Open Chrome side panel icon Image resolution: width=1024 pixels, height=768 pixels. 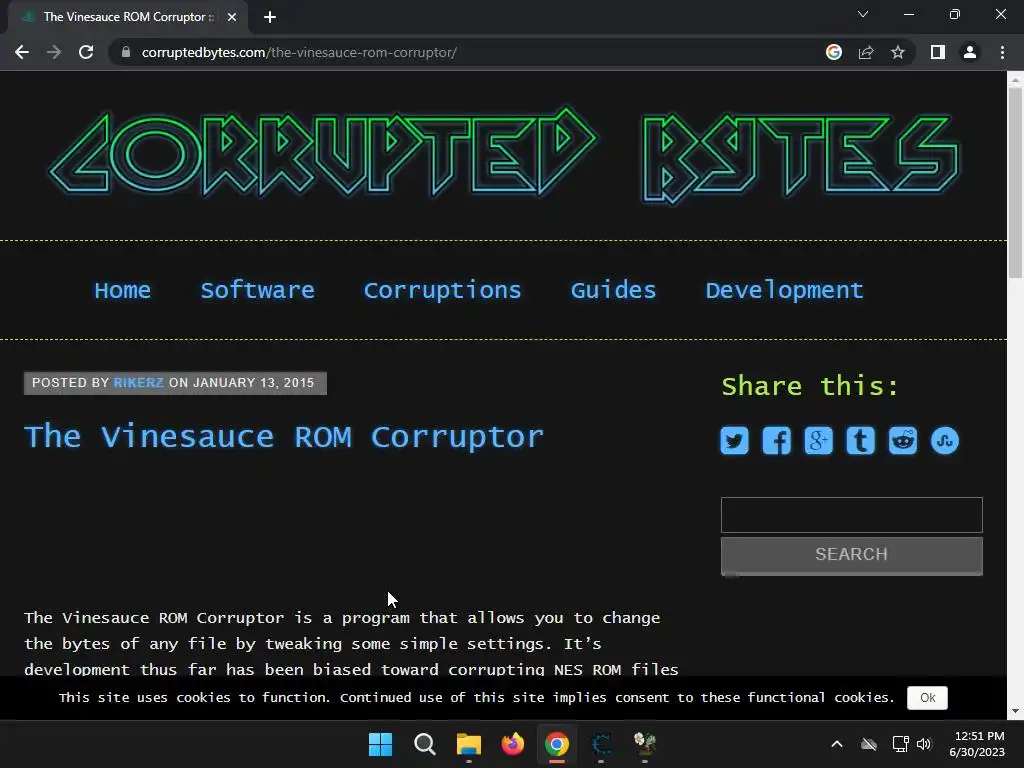tap(938, 52)
